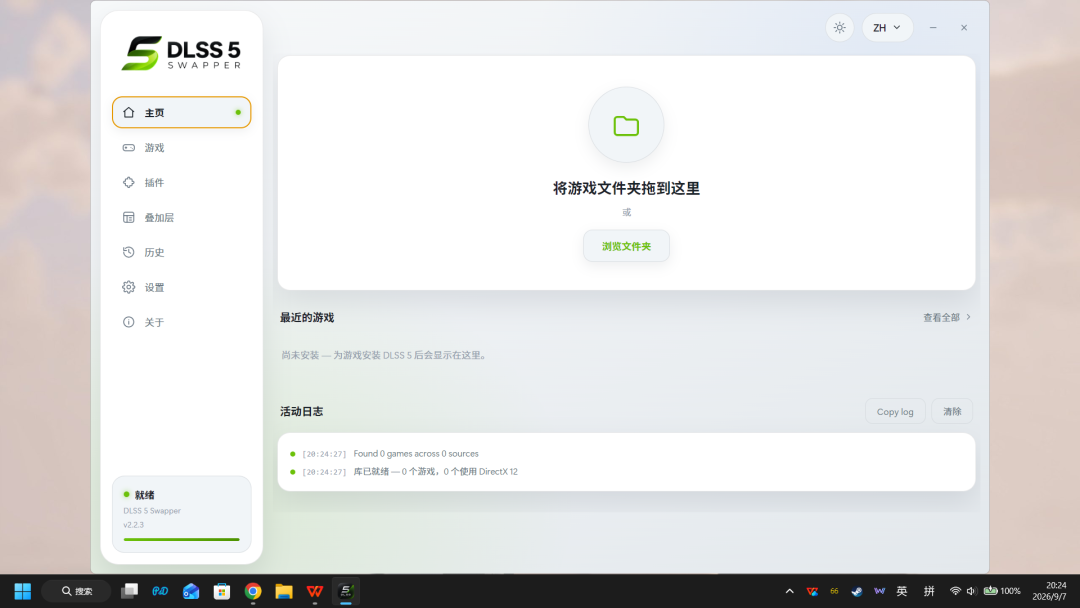Viewport: 1080px width, 608px height.
Task: Click the green progress bar under v2.2.3
Action: click(181, 540)
